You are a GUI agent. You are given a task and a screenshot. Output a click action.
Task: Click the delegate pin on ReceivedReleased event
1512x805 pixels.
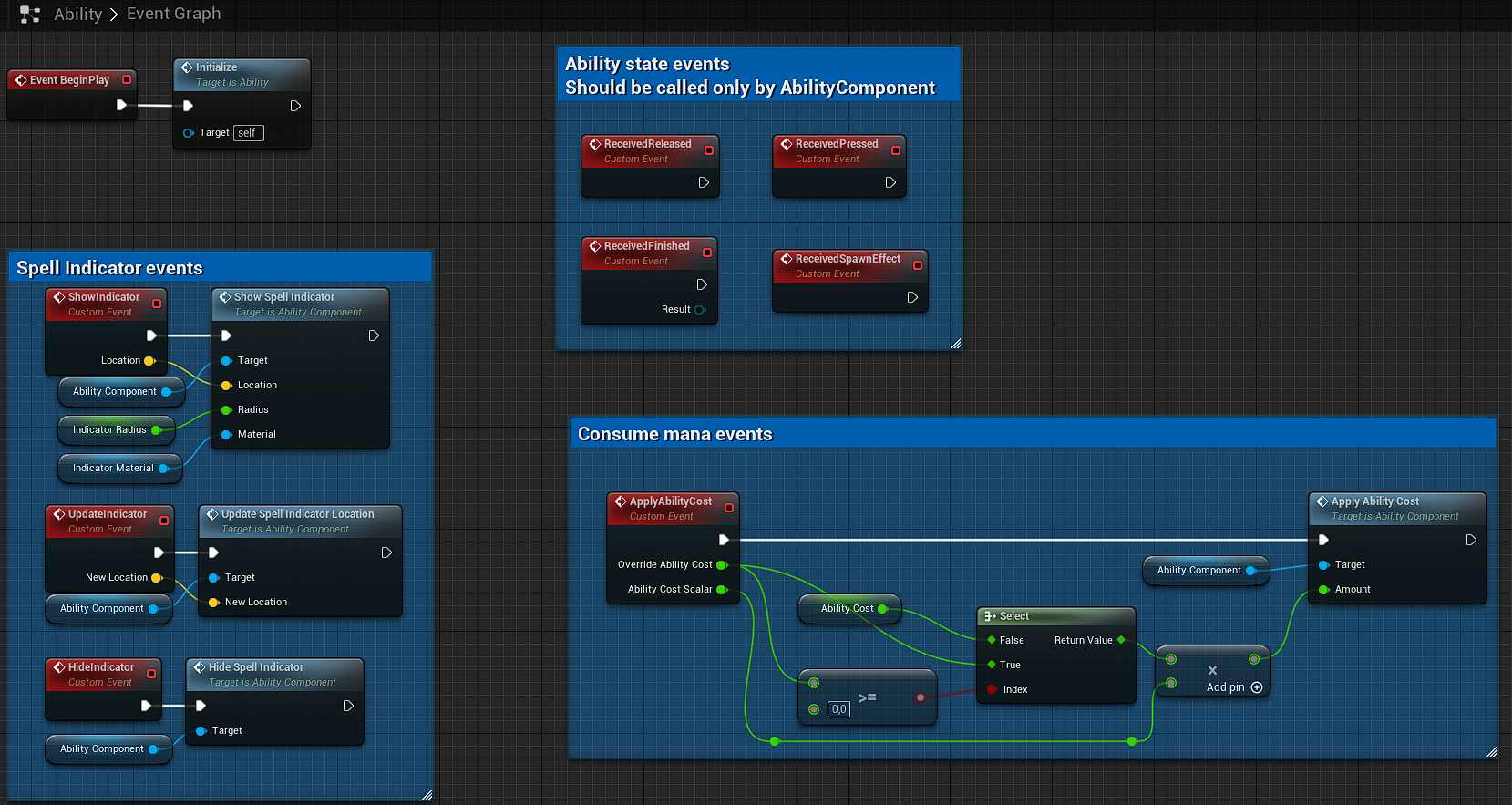pos(709,150)
